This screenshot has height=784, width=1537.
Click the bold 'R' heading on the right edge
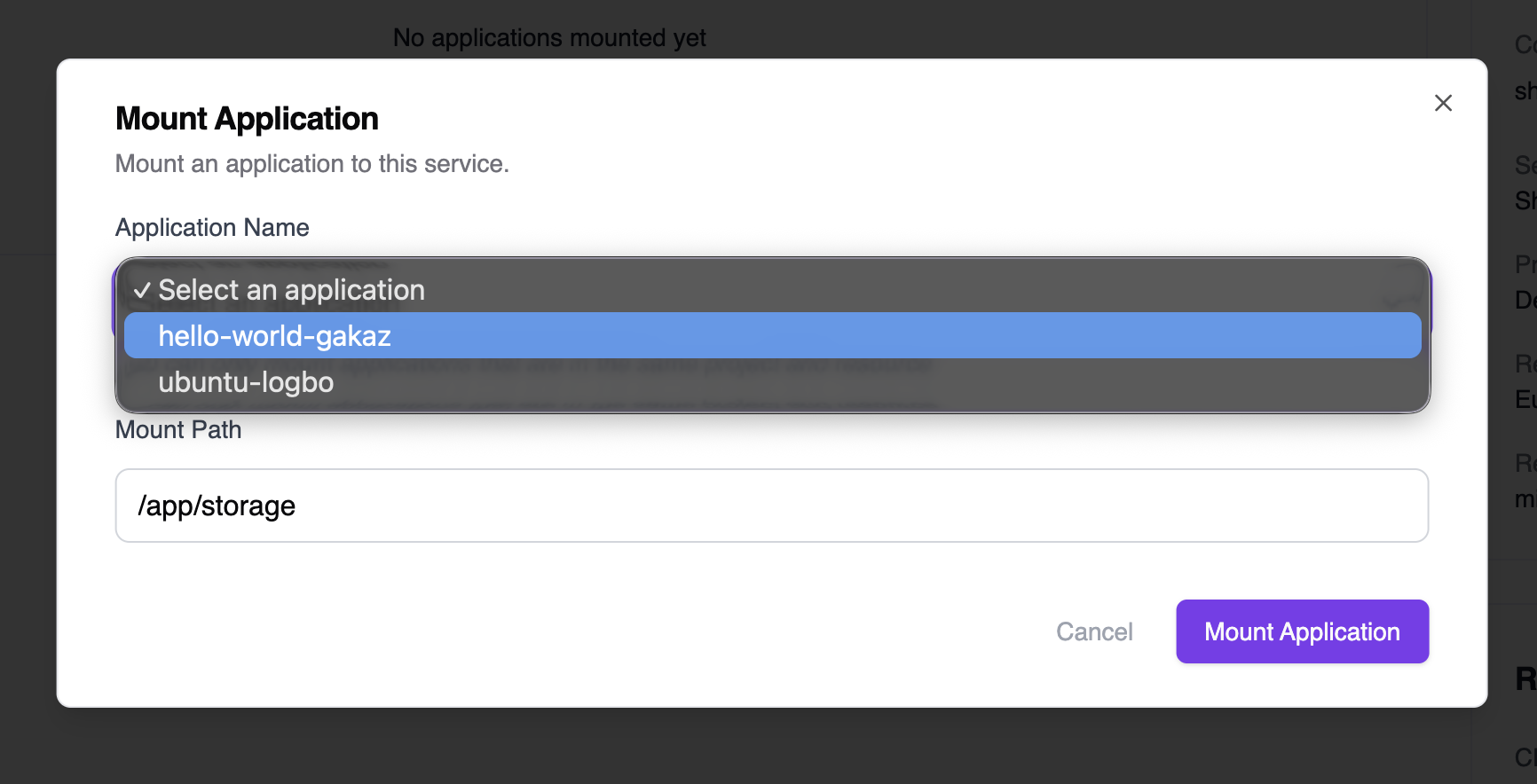1525,679
